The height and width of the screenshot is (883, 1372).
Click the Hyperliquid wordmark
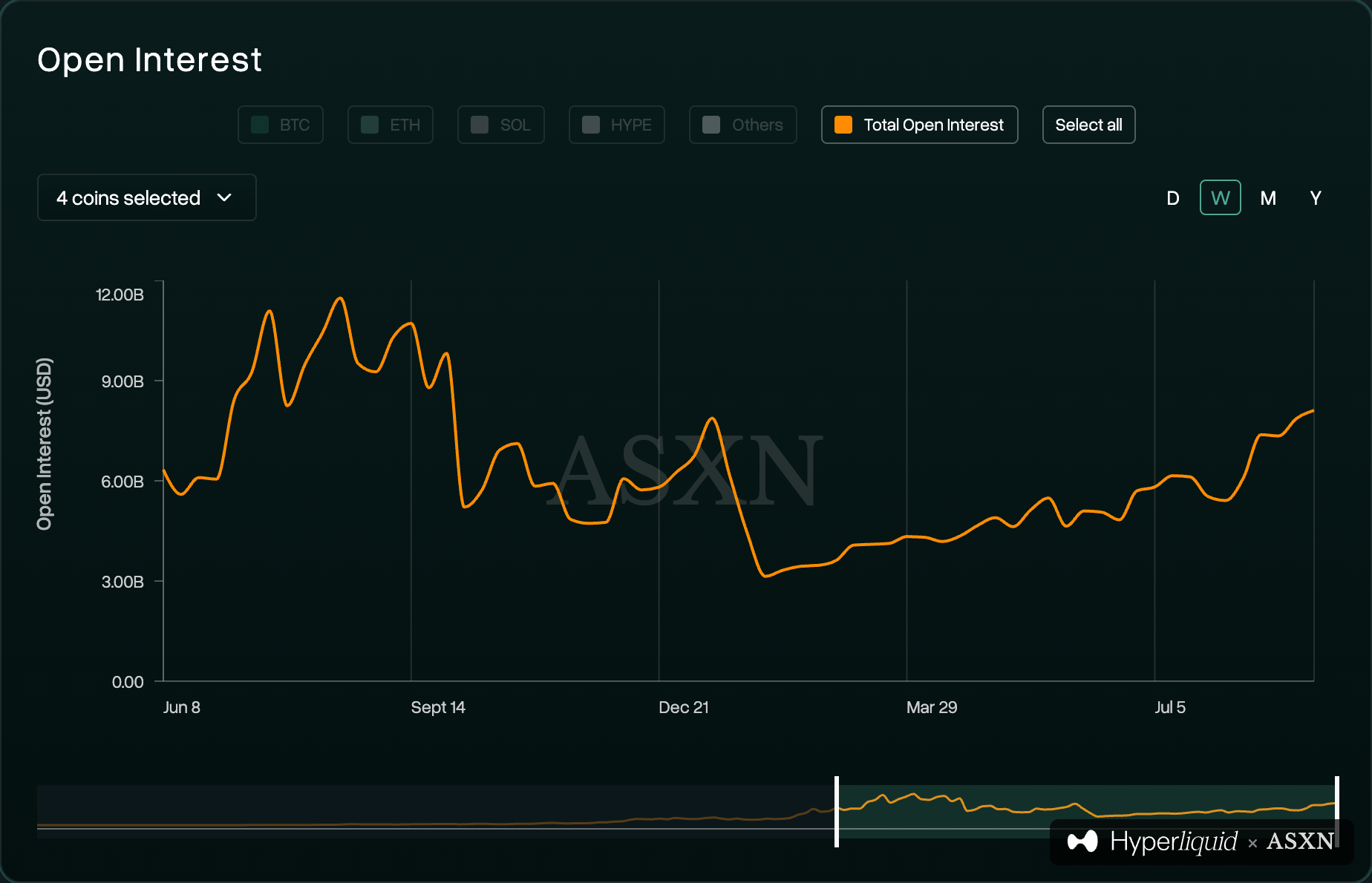(1174, 841)
